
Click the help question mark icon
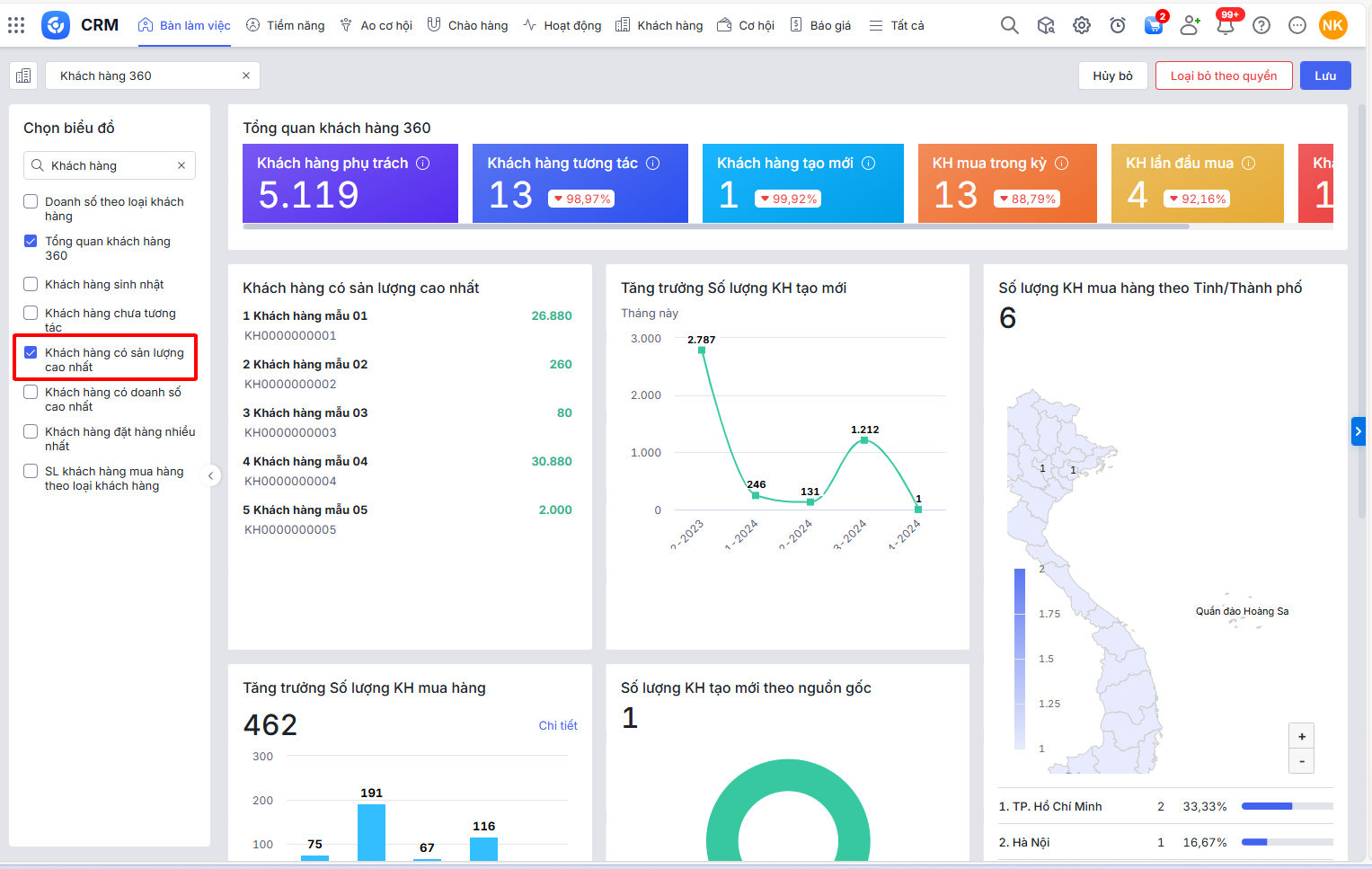[1261, 25]
